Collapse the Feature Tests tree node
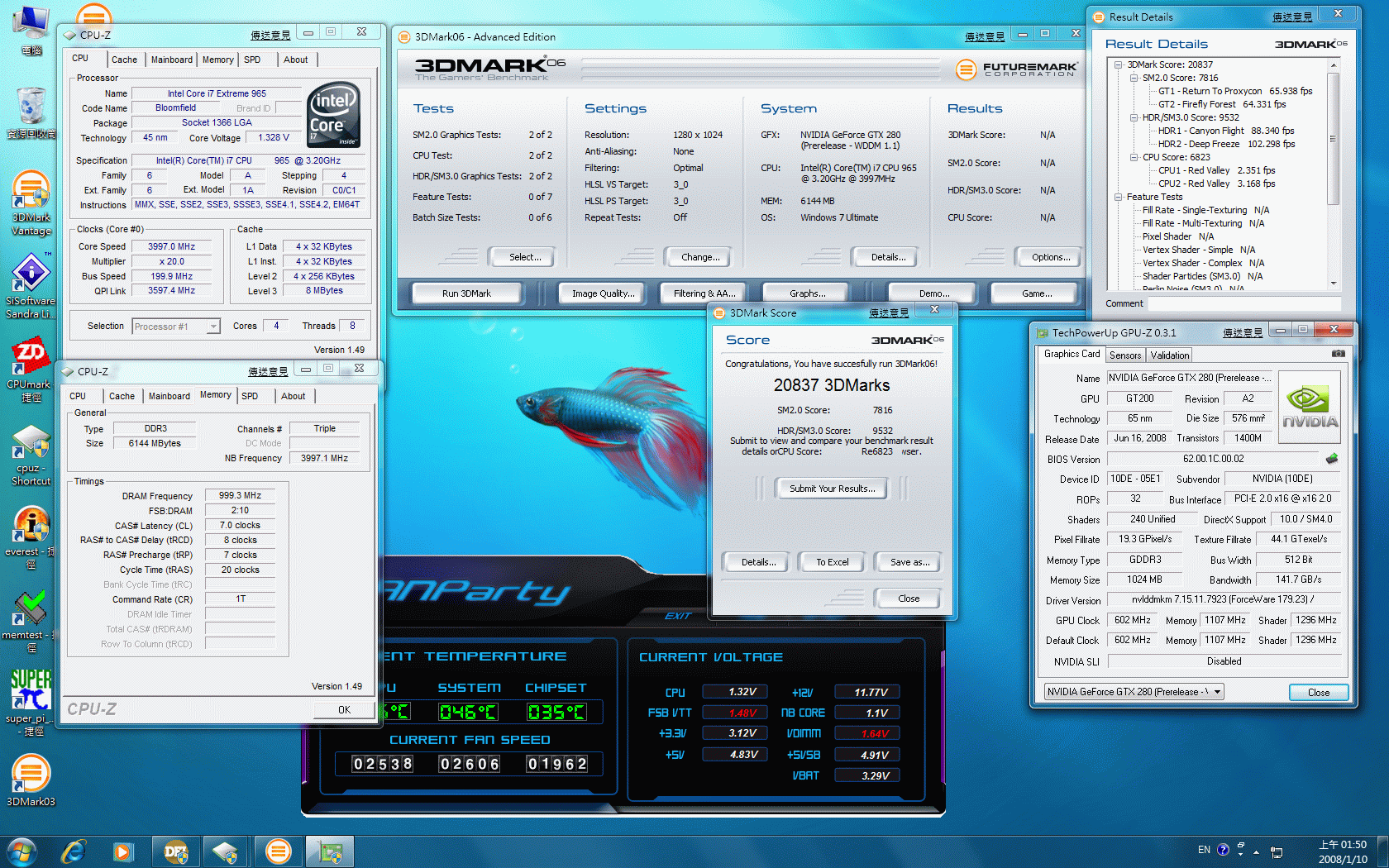The image size is (1389, 868). (1118, 197)
